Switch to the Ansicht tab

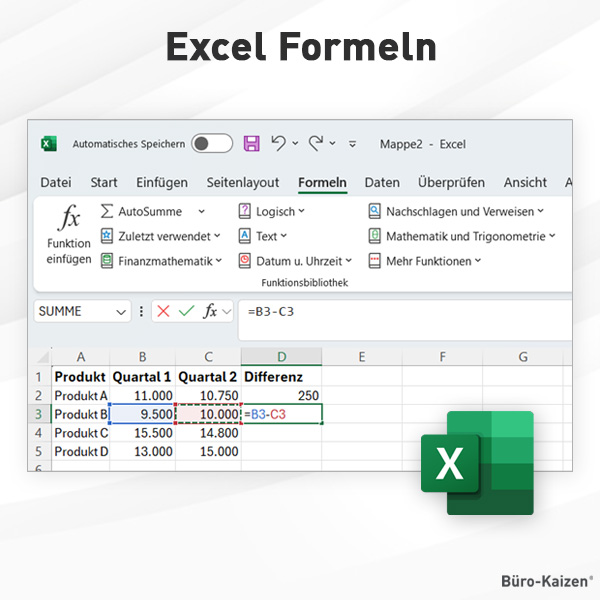pos(525,183)
